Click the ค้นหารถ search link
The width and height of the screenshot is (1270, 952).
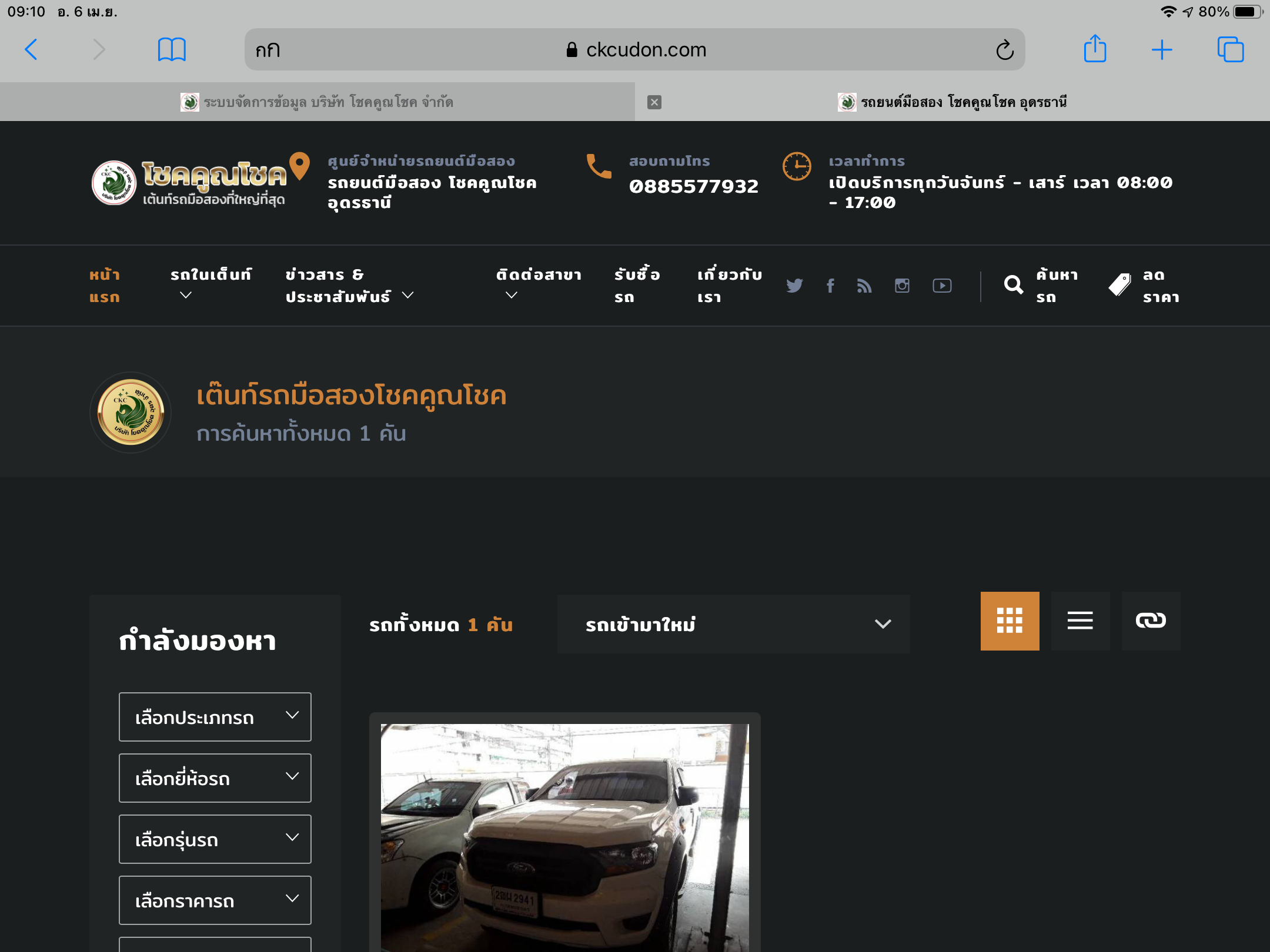coord(1042,286)
